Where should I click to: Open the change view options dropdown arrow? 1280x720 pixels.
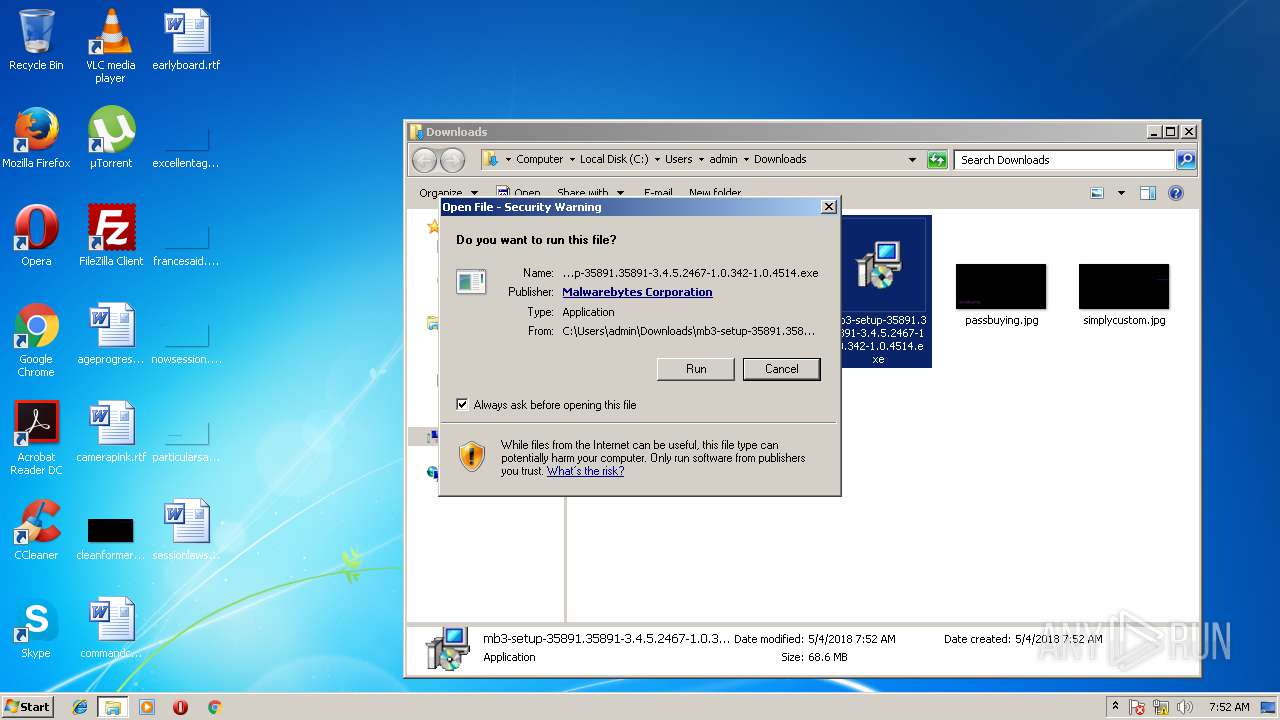(1121, 193)
